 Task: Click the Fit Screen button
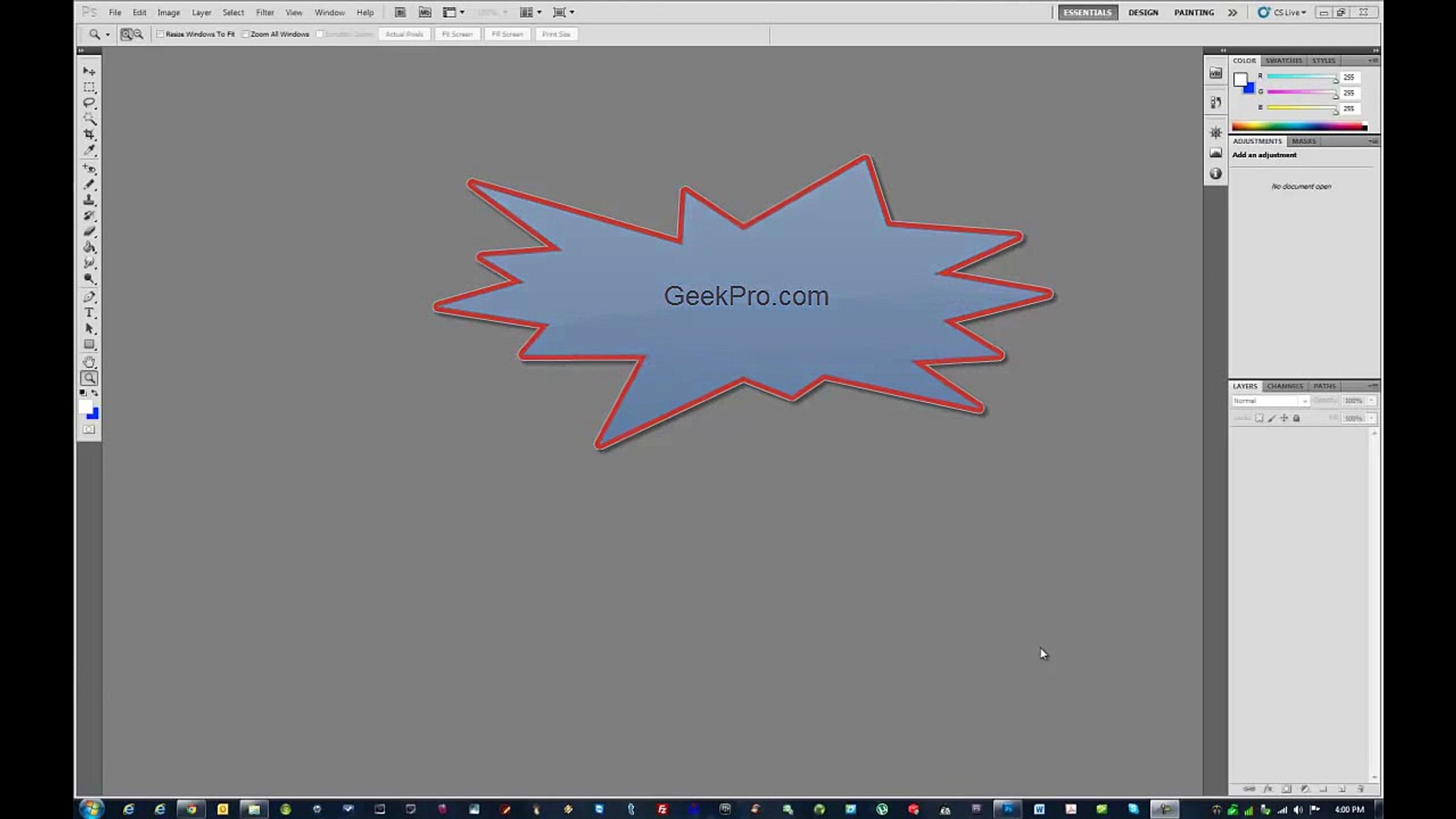point(457,34)
